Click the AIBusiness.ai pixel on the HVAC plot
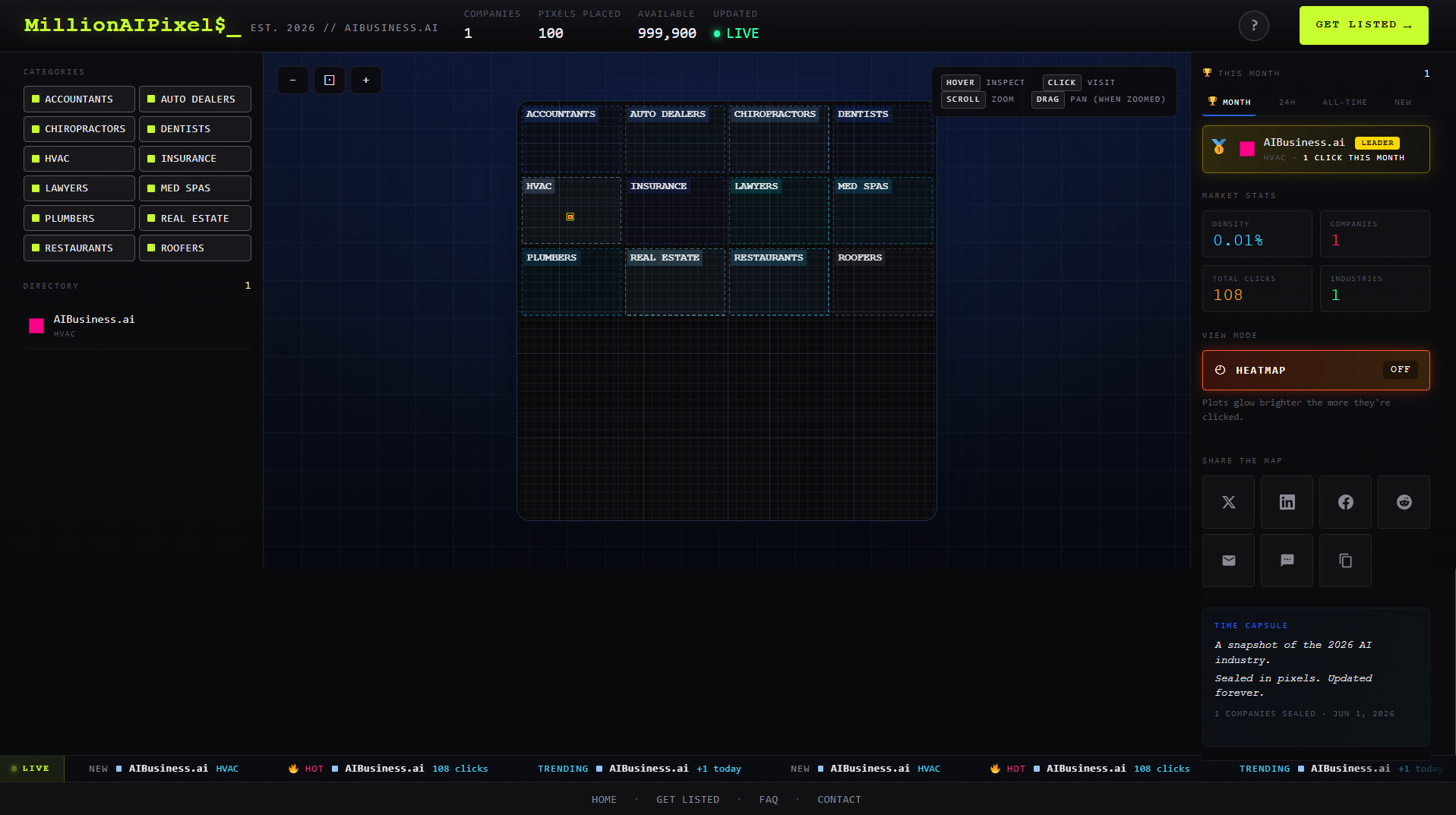The image size is (1456, 815). (570, 217)
